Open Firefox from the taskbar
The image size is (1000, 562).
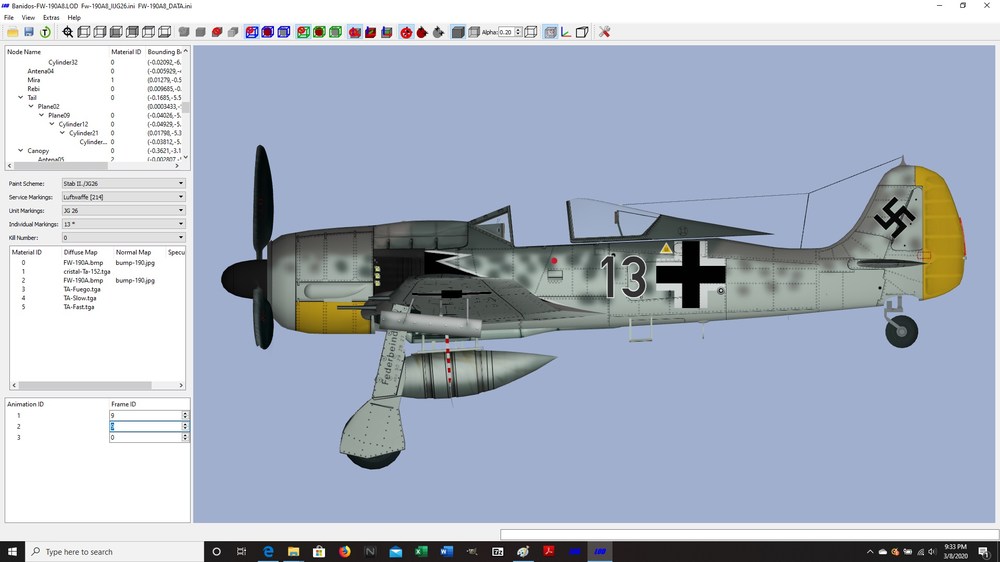click(x=344, y=551)
